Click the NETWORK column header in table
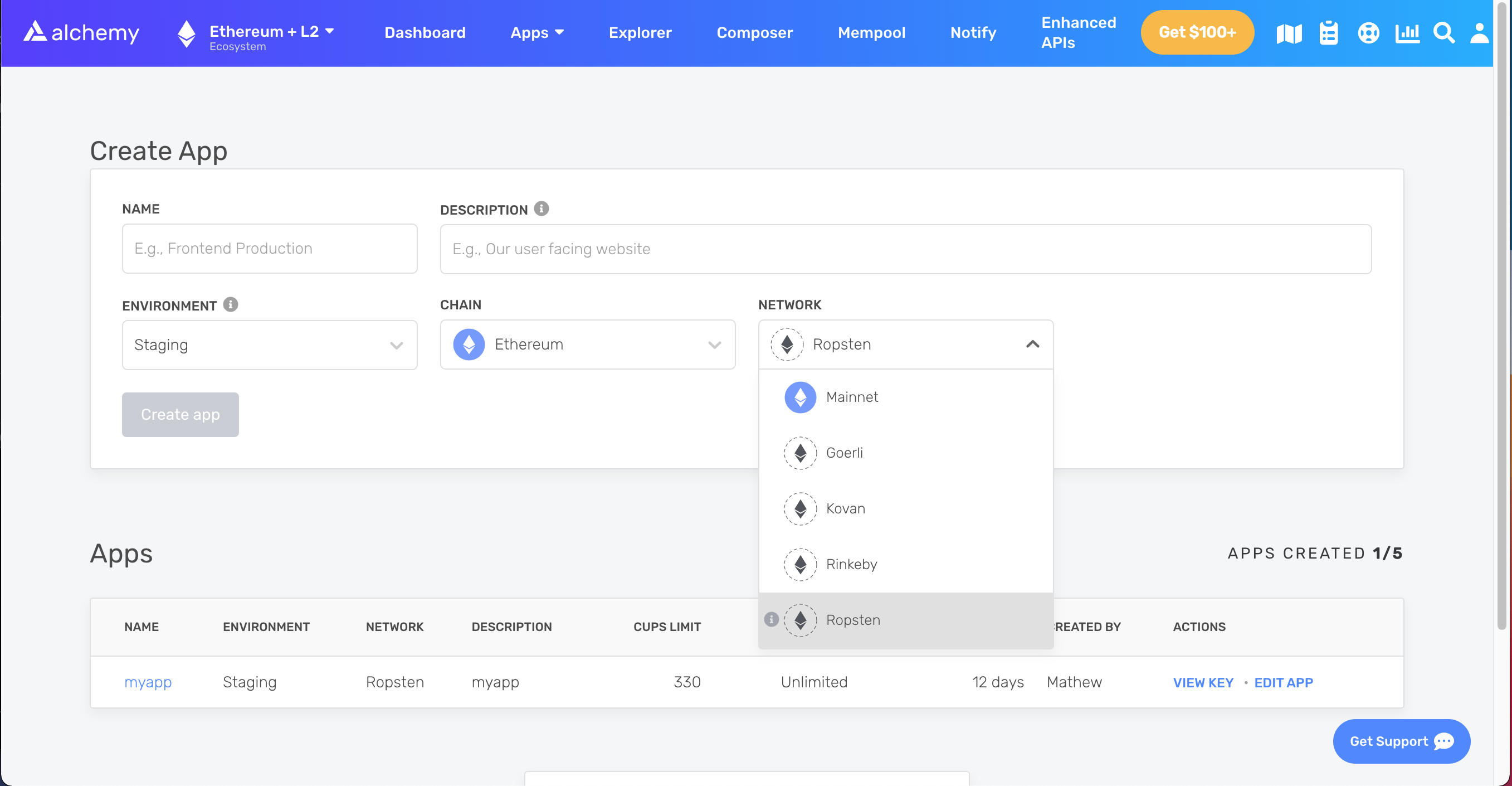1512x786 pixels. pyautogui.click(x=394, y=627)
